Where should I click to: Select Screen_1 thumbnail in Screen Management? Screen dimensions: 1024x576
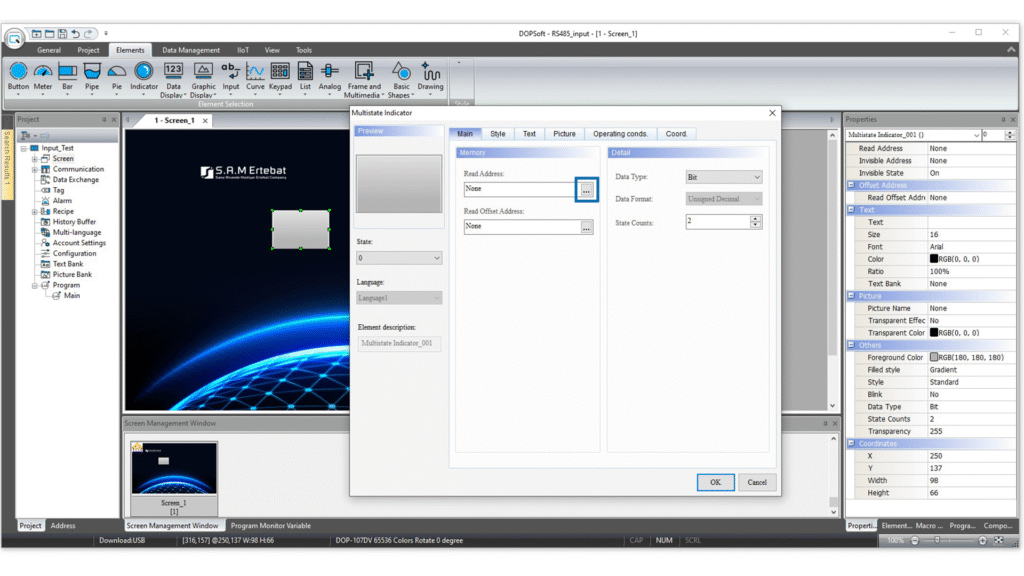[x=174, y=469]
